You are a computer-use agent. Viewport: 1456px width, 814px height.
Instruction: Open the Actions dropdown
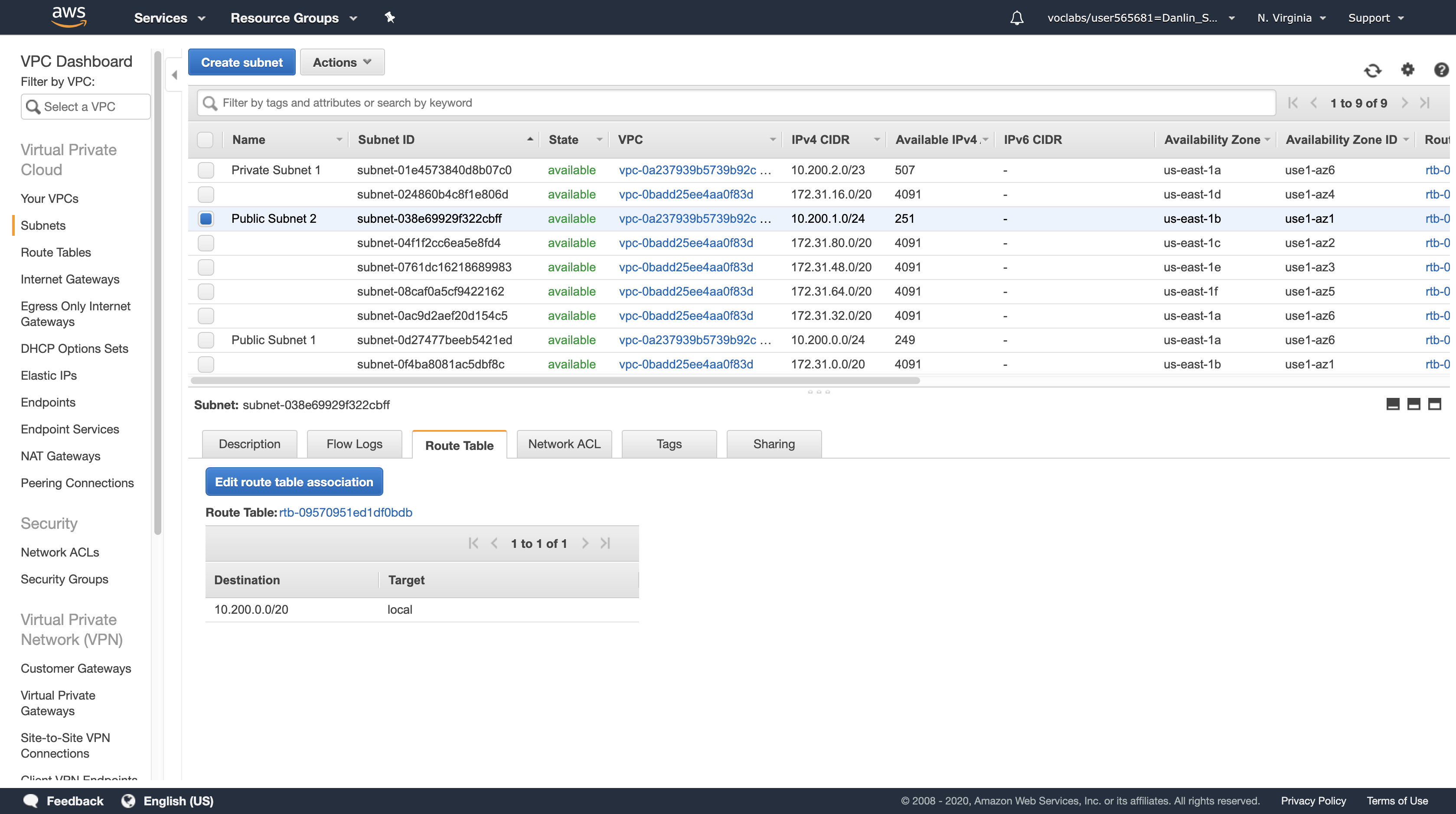[342, 62]
